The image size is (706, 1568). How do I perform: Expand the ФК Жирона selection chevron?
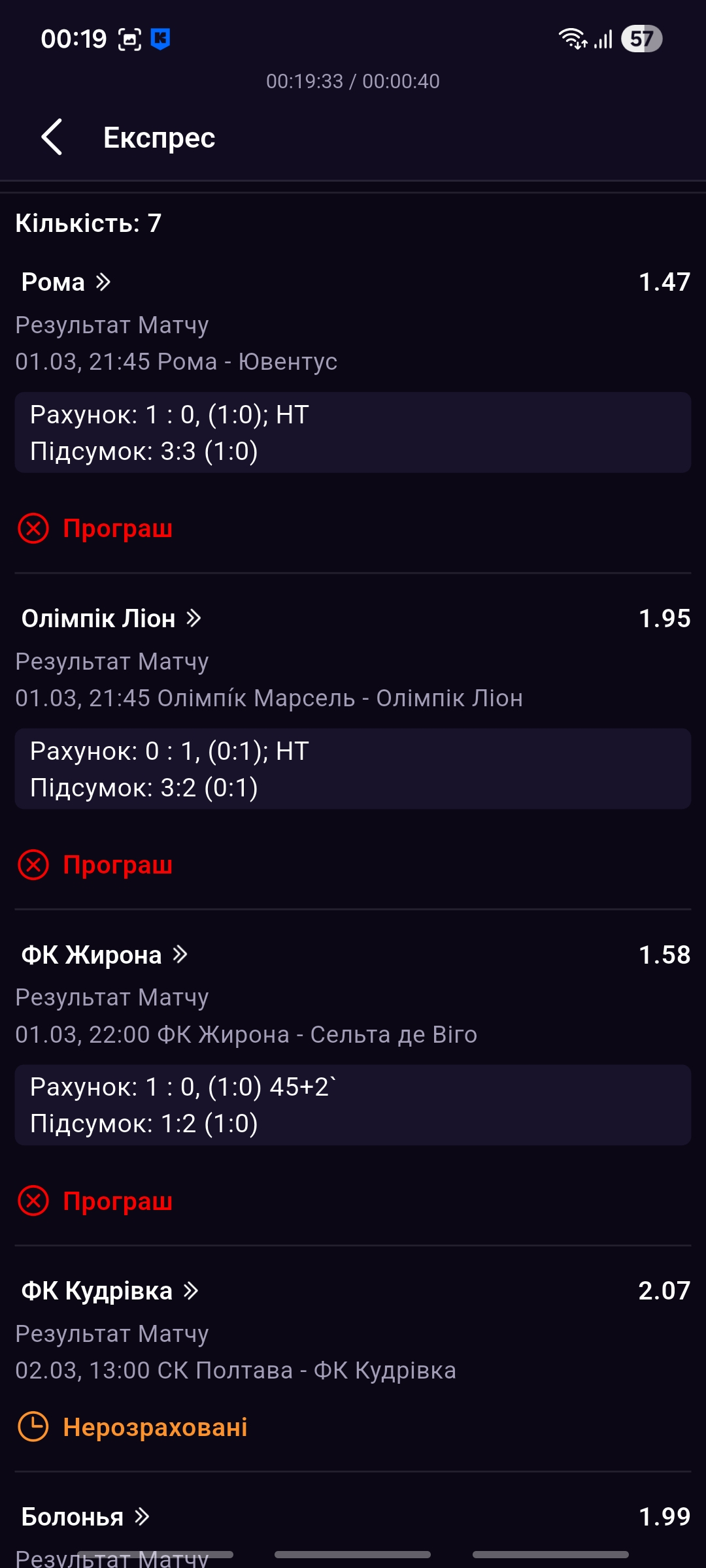tap(180, 955)
